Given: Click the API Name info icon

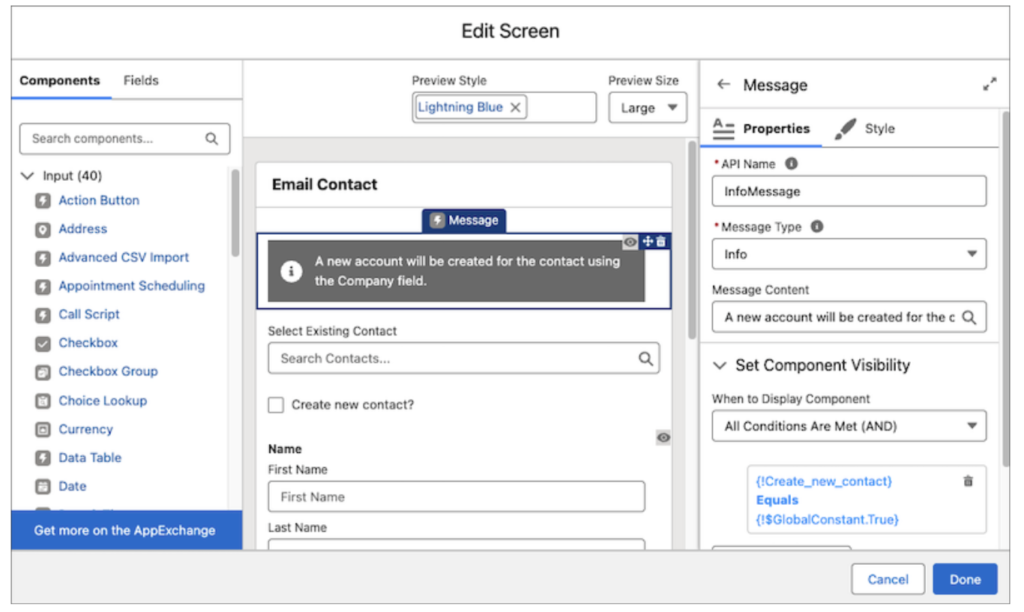Looking at the screenshot, I should point(792,163).
